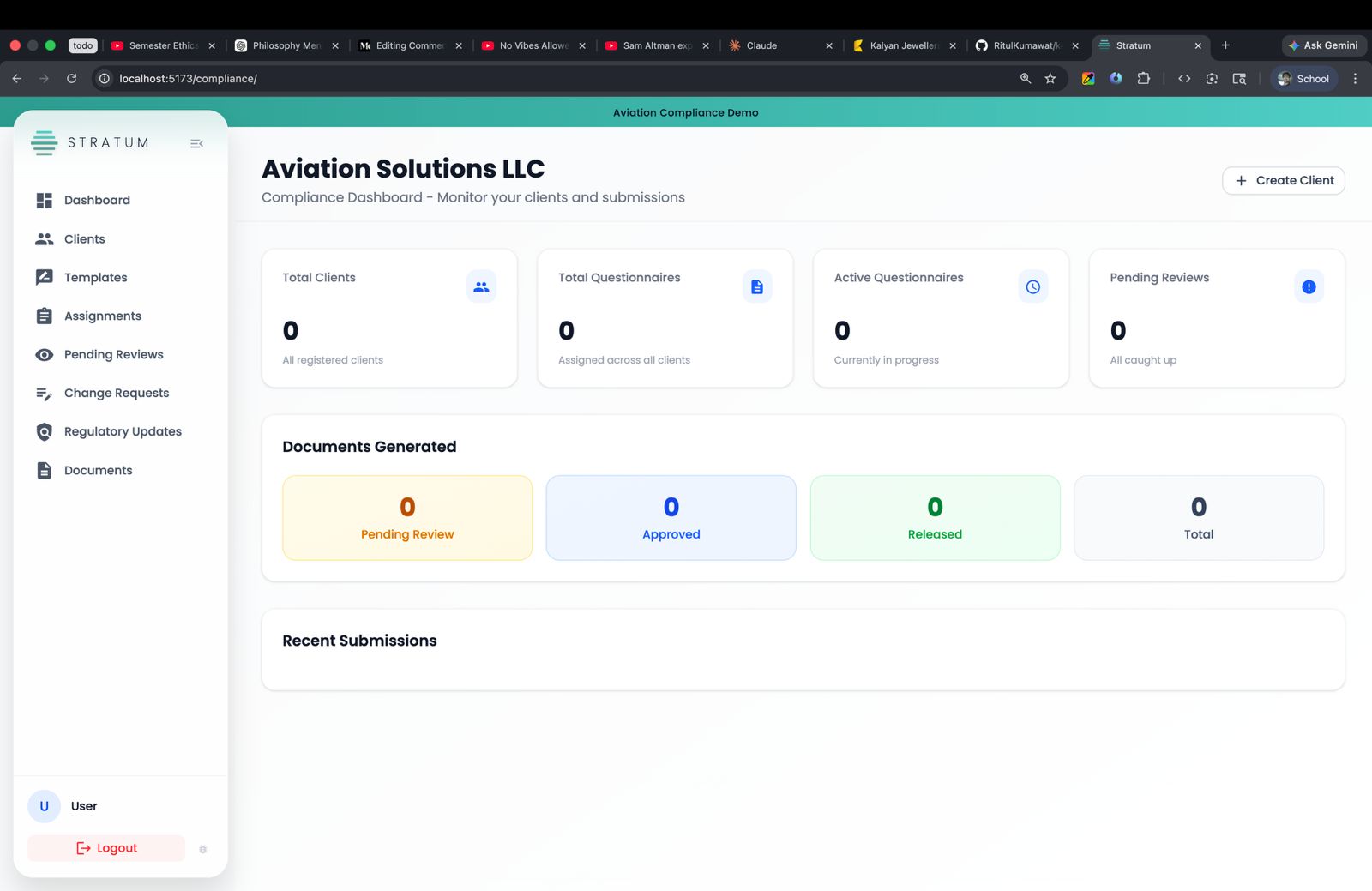Open Regulatory Updates
Image resolution: width=1372 pixels, height=891 pixels.
point(123,431)
